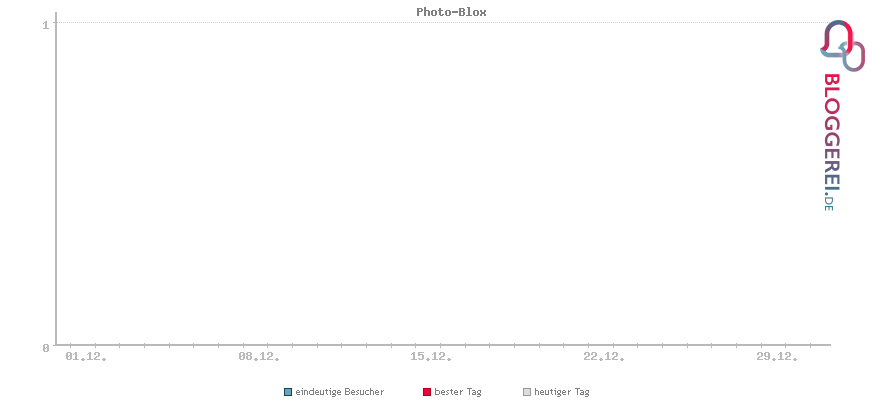Click the 01.12. date axis label

tap(86, 356)
